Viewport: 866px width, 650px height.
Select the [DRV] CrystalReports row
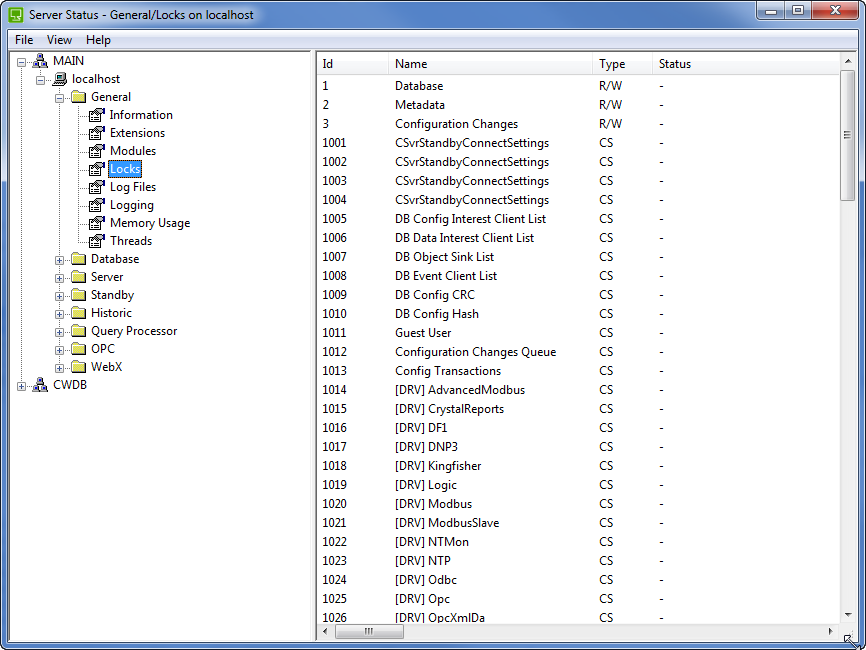(578, 409)
